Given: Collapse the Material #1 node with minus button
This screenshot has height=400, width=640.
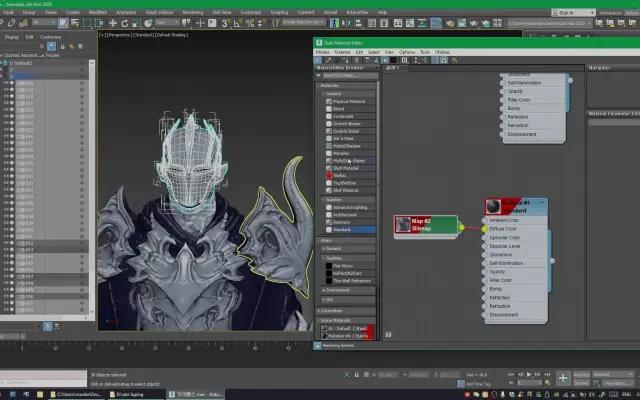Looking at the screenshot, I should coord(542,202).
